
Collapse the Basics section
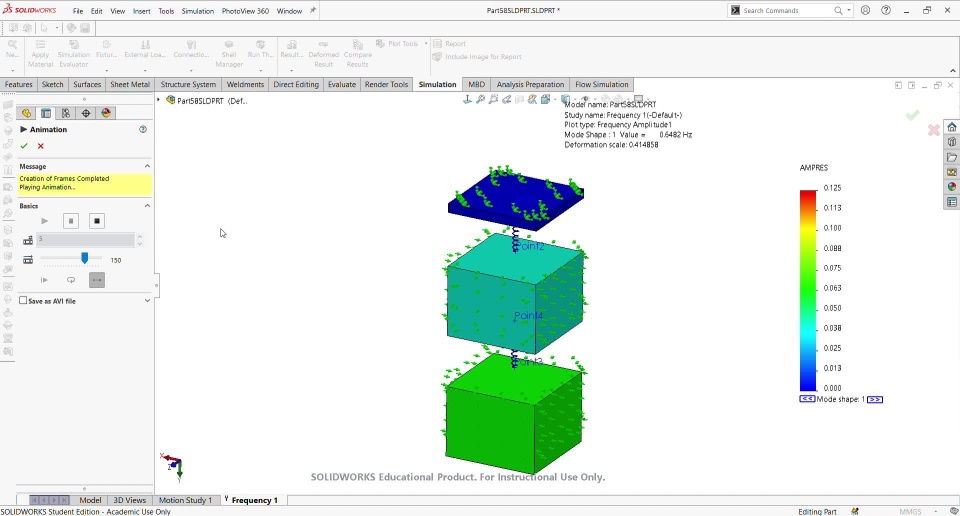coord(147,206)
